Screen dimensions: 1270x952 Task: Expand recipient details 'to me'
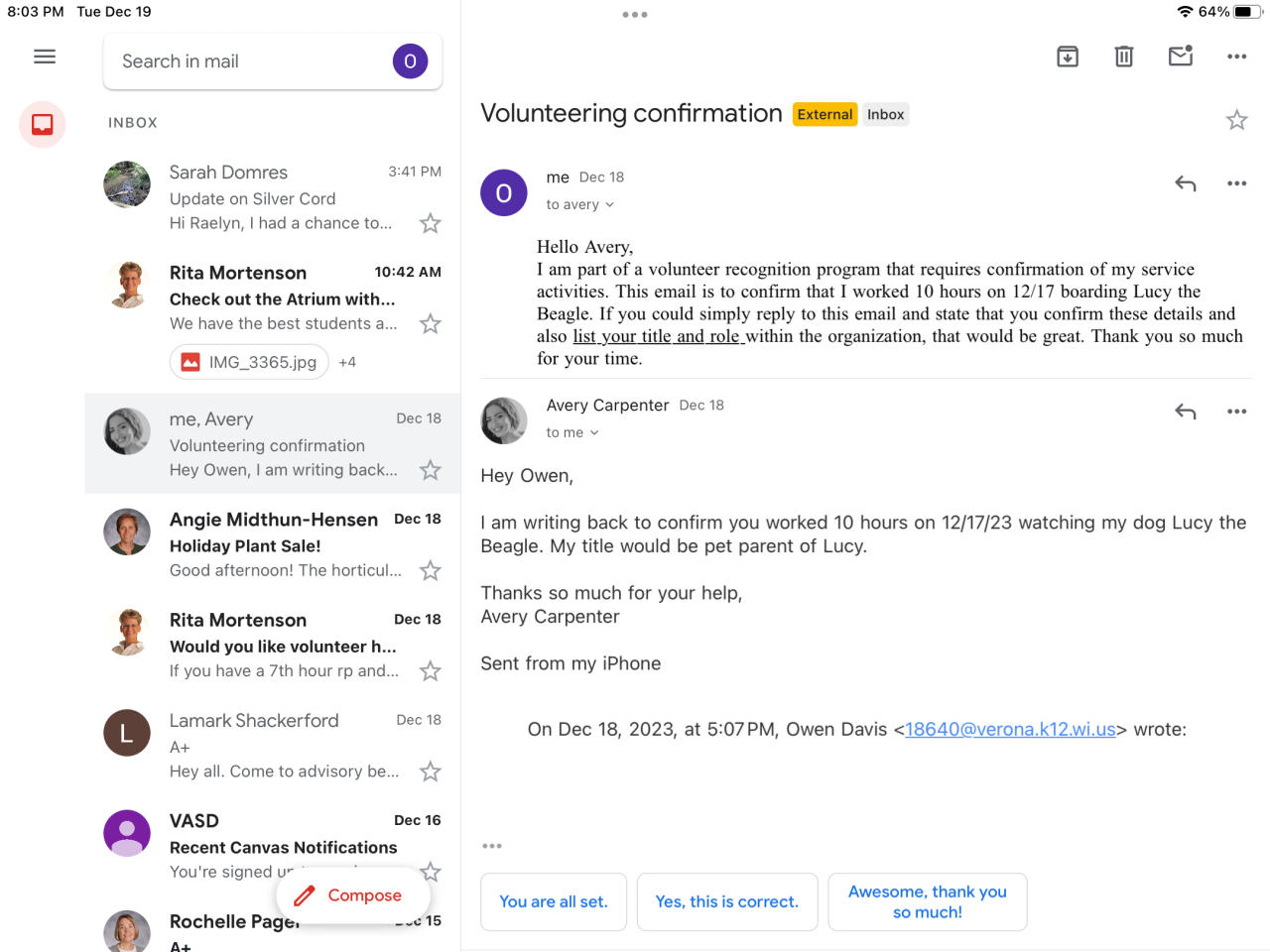(572, 432)
